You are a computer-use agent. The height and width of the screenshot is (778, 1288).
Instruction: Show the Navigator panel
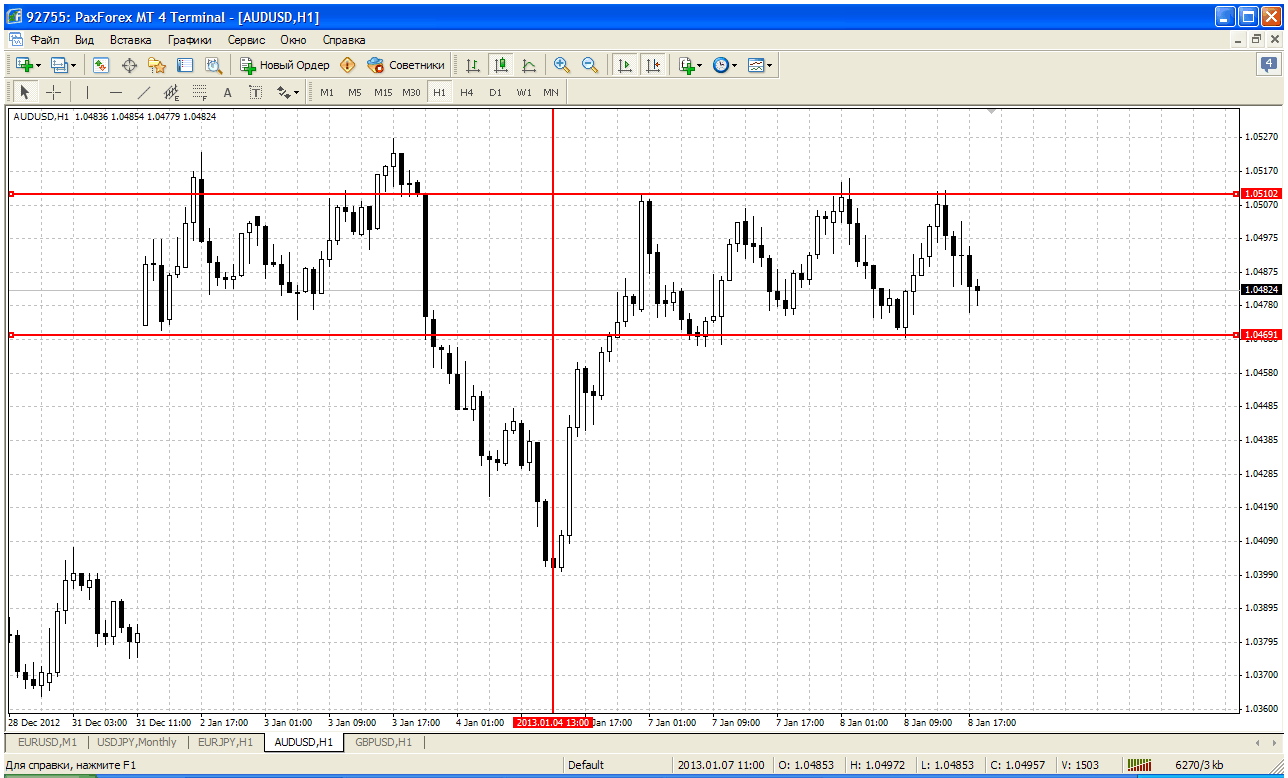[x=157, y=65]
